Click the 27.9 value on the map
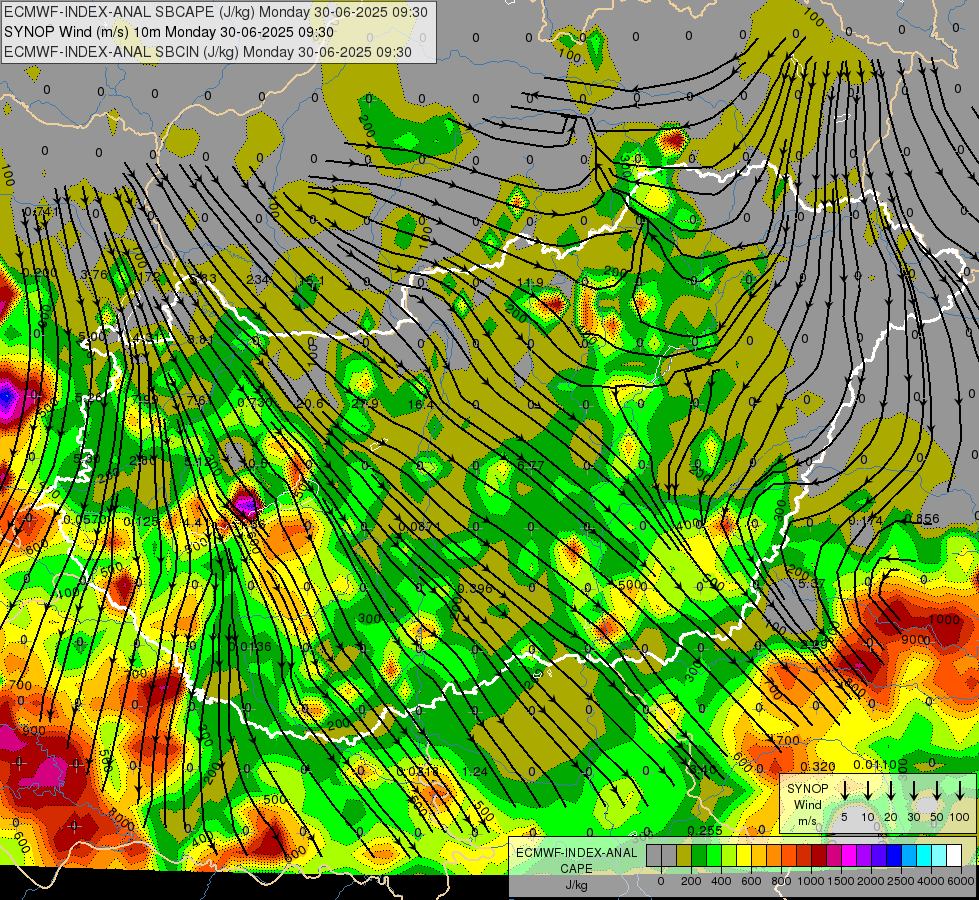The width and height of the screenshot is (979, 900). pyautogui.click(x=365, y=403)
